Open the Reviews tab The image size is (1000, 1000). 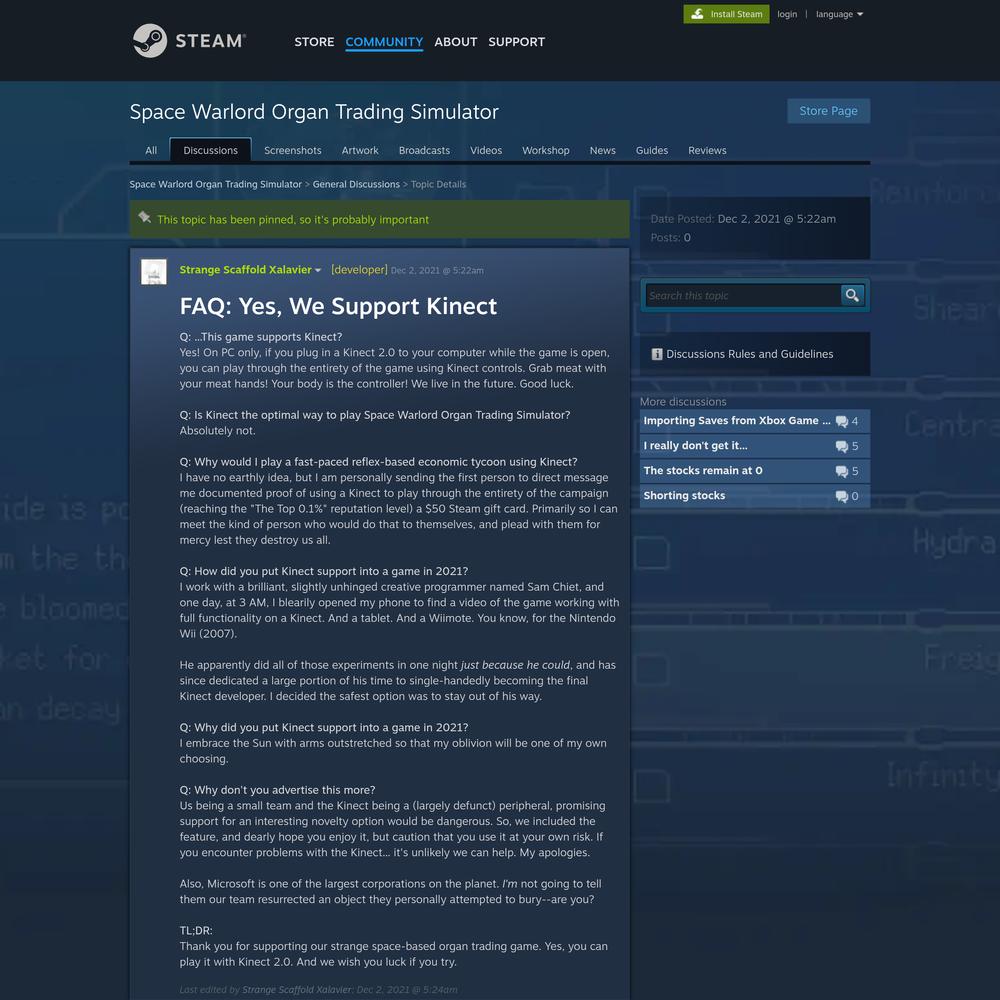coord(707,151)
